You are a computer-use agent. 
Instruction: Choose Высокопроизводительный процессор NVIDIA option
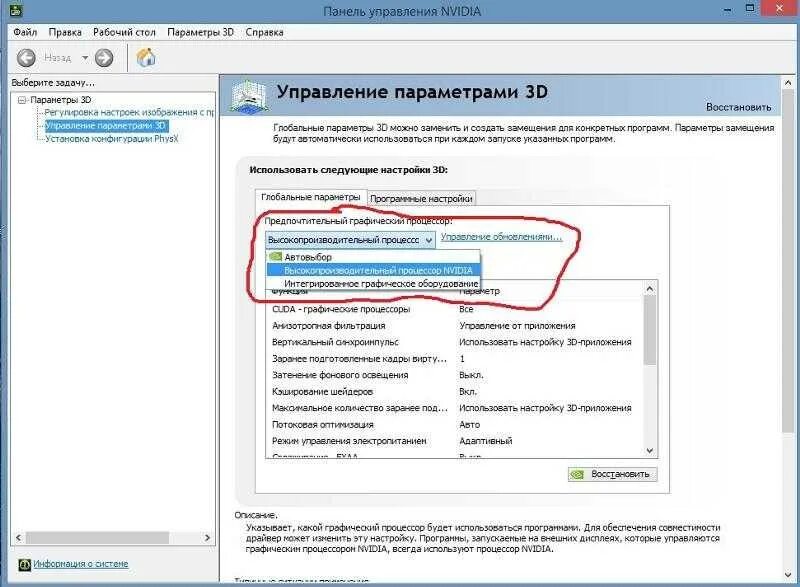pyautogui.click(x=373, y=270)
